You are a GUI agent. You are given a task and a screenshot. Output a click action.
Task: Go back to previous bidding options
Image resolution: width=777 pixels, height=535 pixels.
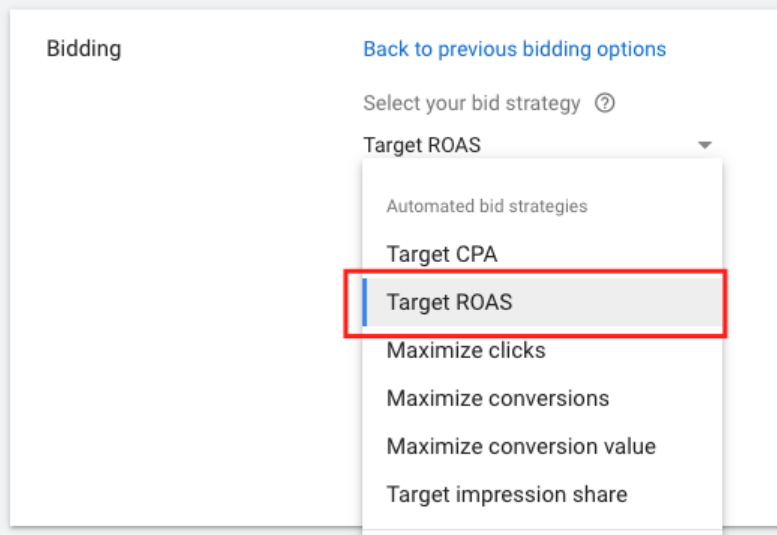point(514,49)
